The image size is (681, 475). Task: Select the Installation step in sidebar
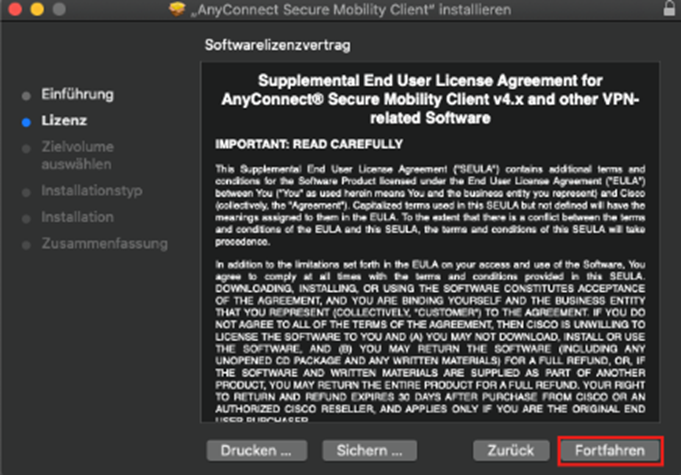[x=77, y=217]
